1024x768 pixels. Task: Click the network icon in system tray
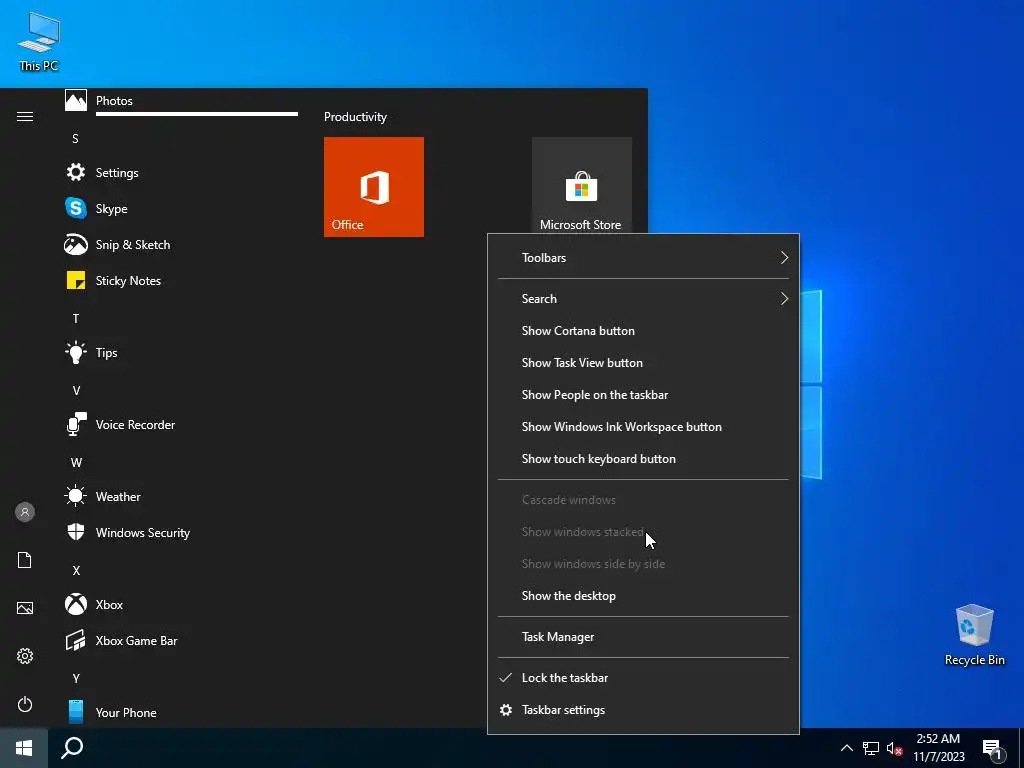[871, 748]
